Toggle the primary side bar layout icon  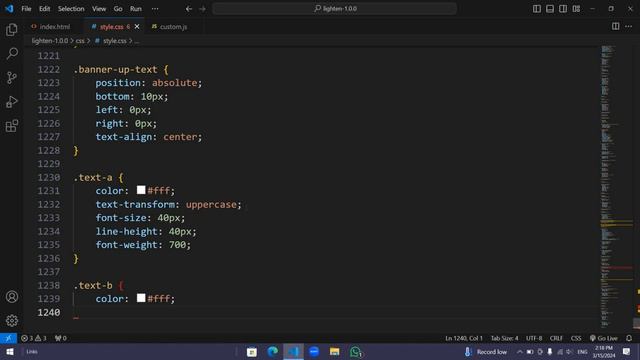pos(537,9)
